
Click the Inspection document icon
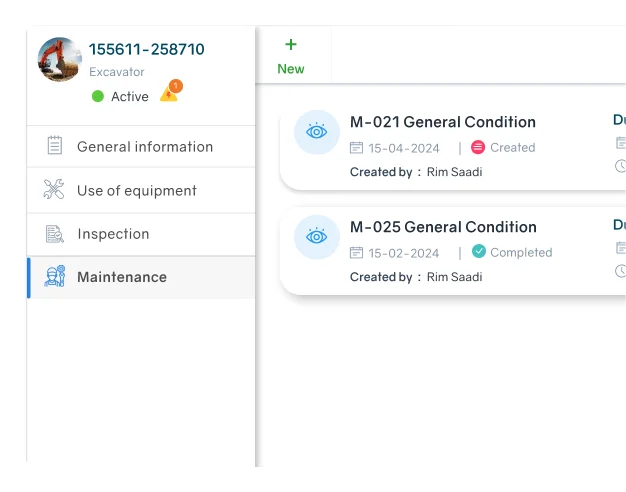pos(55,234)
